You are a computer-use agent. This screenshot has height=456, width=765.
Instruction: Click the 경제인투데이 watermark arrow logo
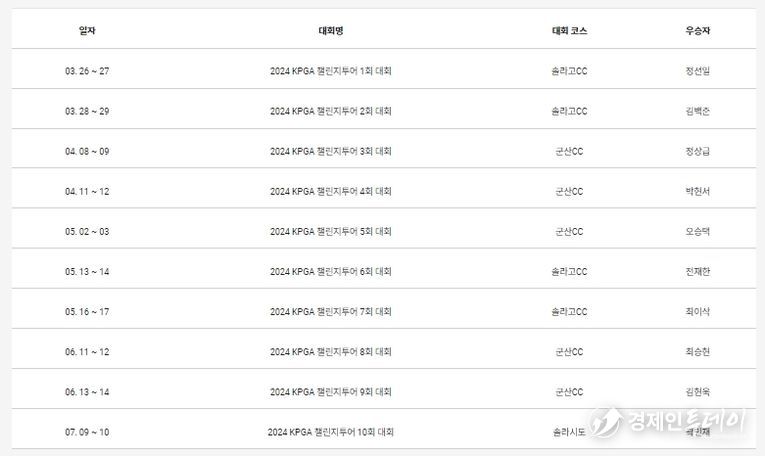coord(605,421)
